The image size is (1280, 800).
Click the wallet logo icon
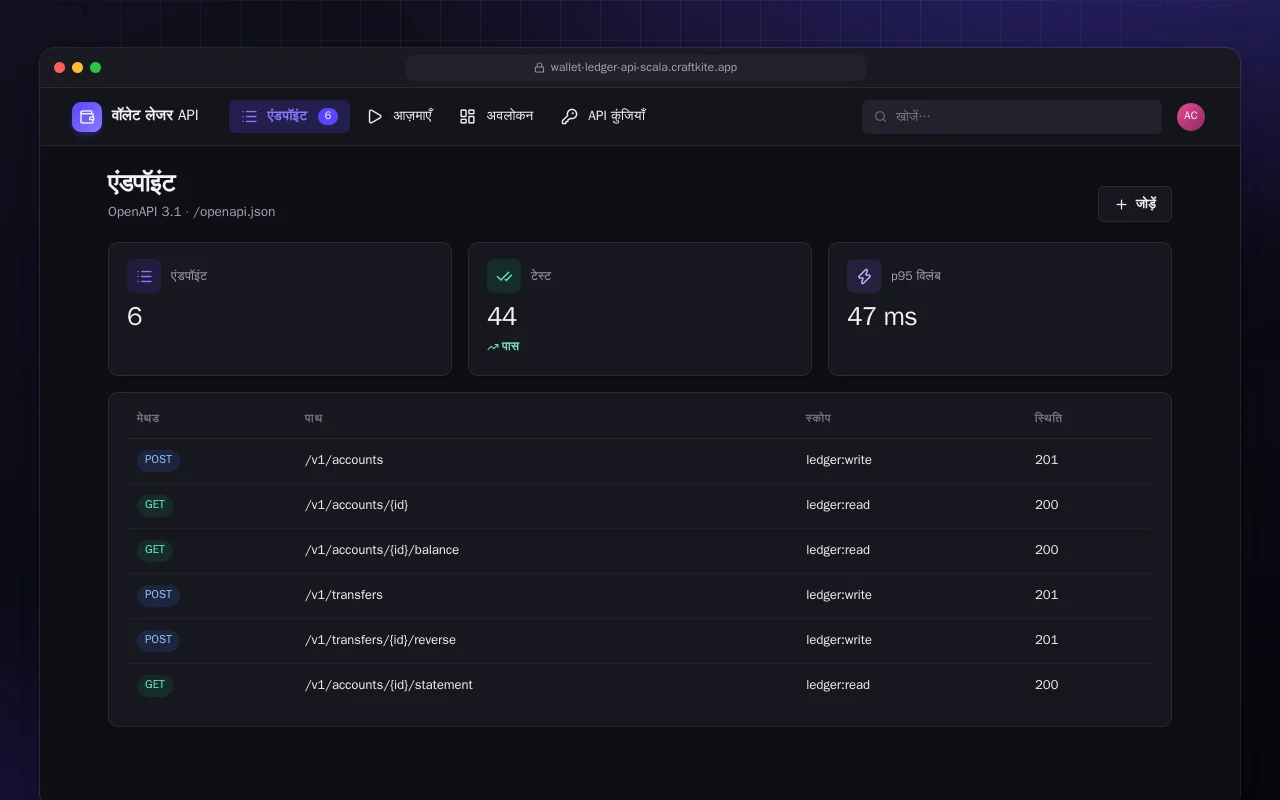(87, 117)
